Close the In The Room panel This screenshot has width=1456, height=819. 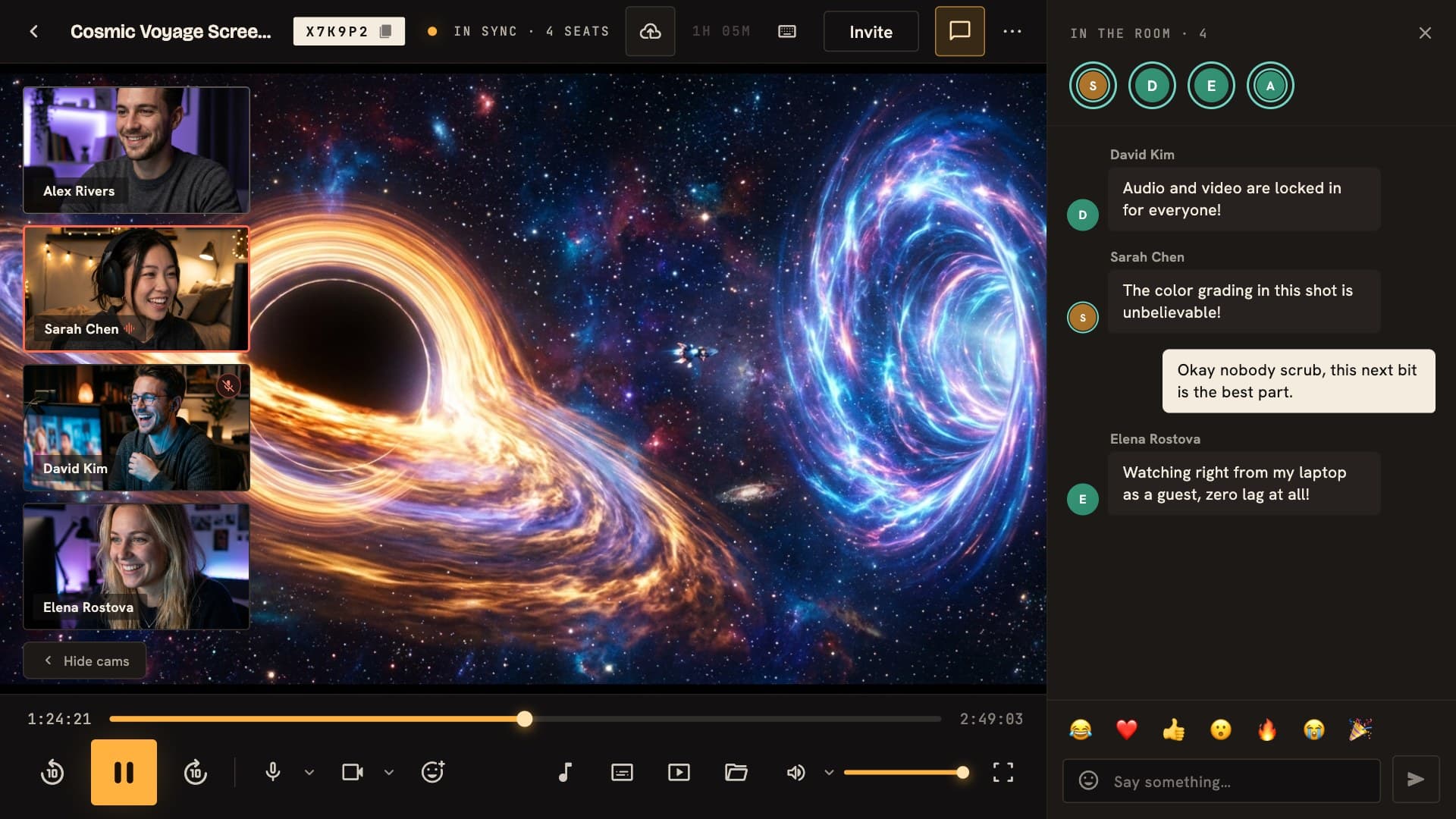tap(1425, 33)
